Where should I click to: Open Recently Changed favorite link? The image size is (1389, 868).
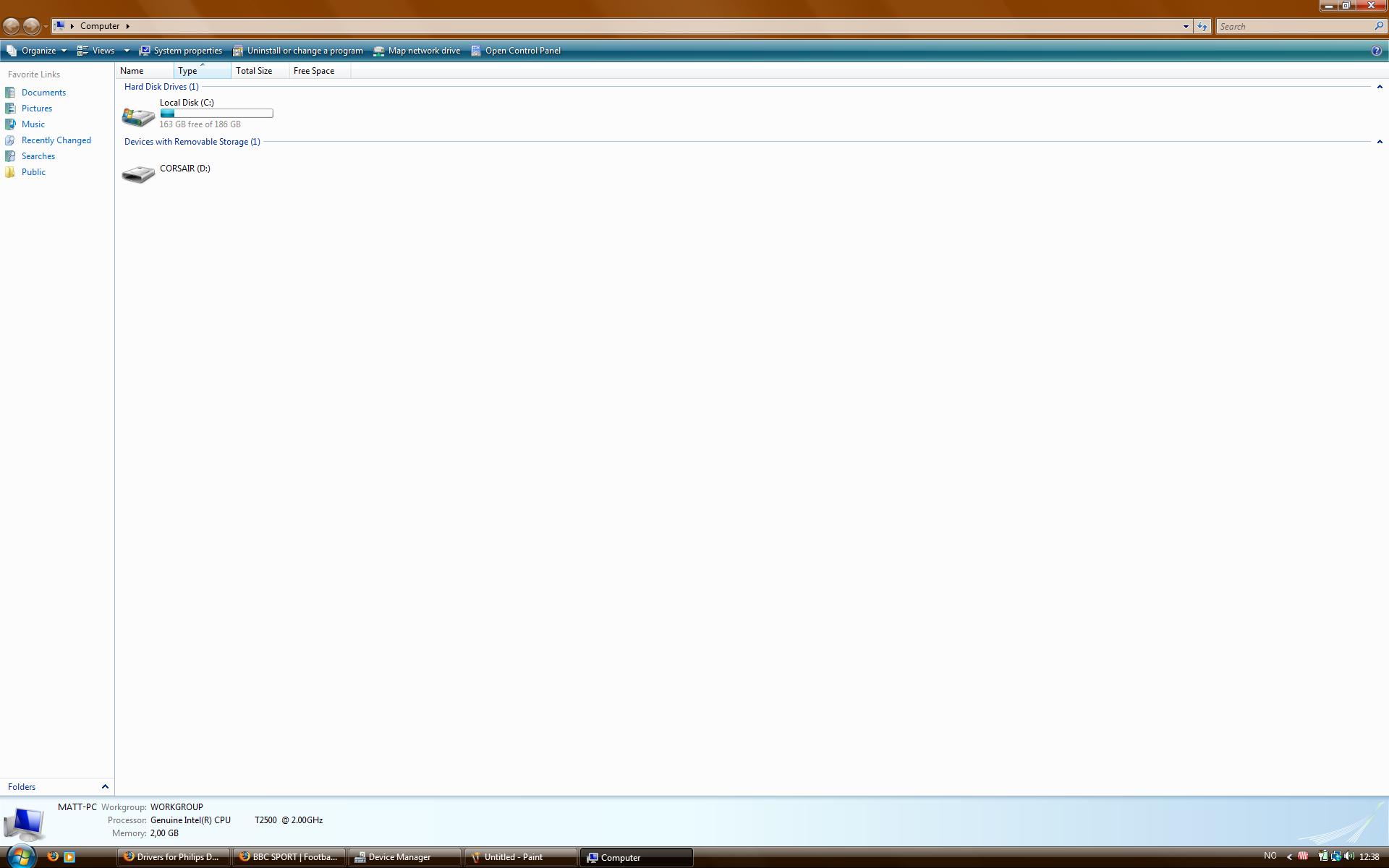56,140
